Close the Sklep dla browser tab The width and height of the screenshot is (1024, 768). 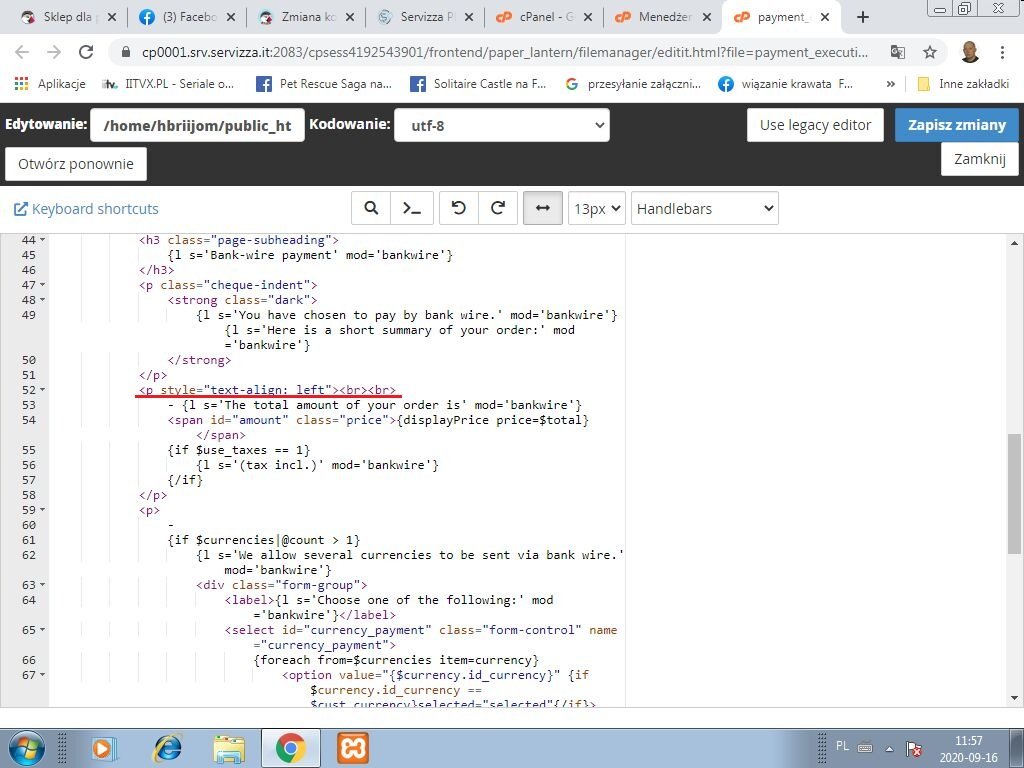point(112,18)
